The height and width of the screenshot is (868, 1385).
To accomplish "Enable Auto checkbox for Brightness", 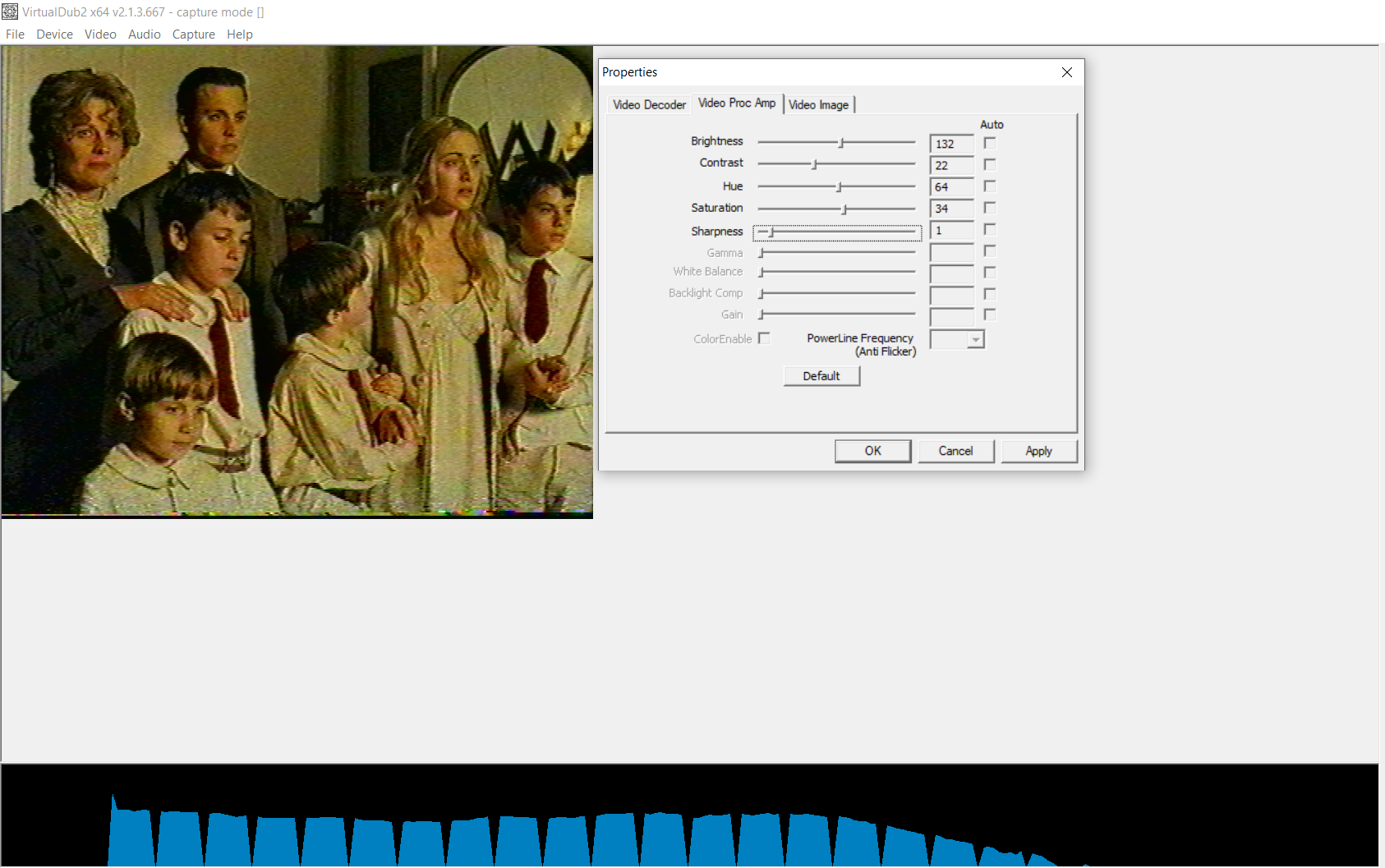I will click(x=990, y=143).
